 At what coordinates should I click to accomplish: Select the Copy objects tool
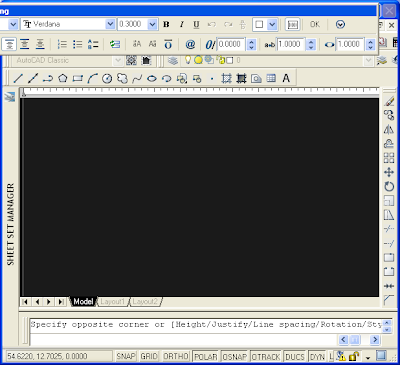tap(389, 115)
